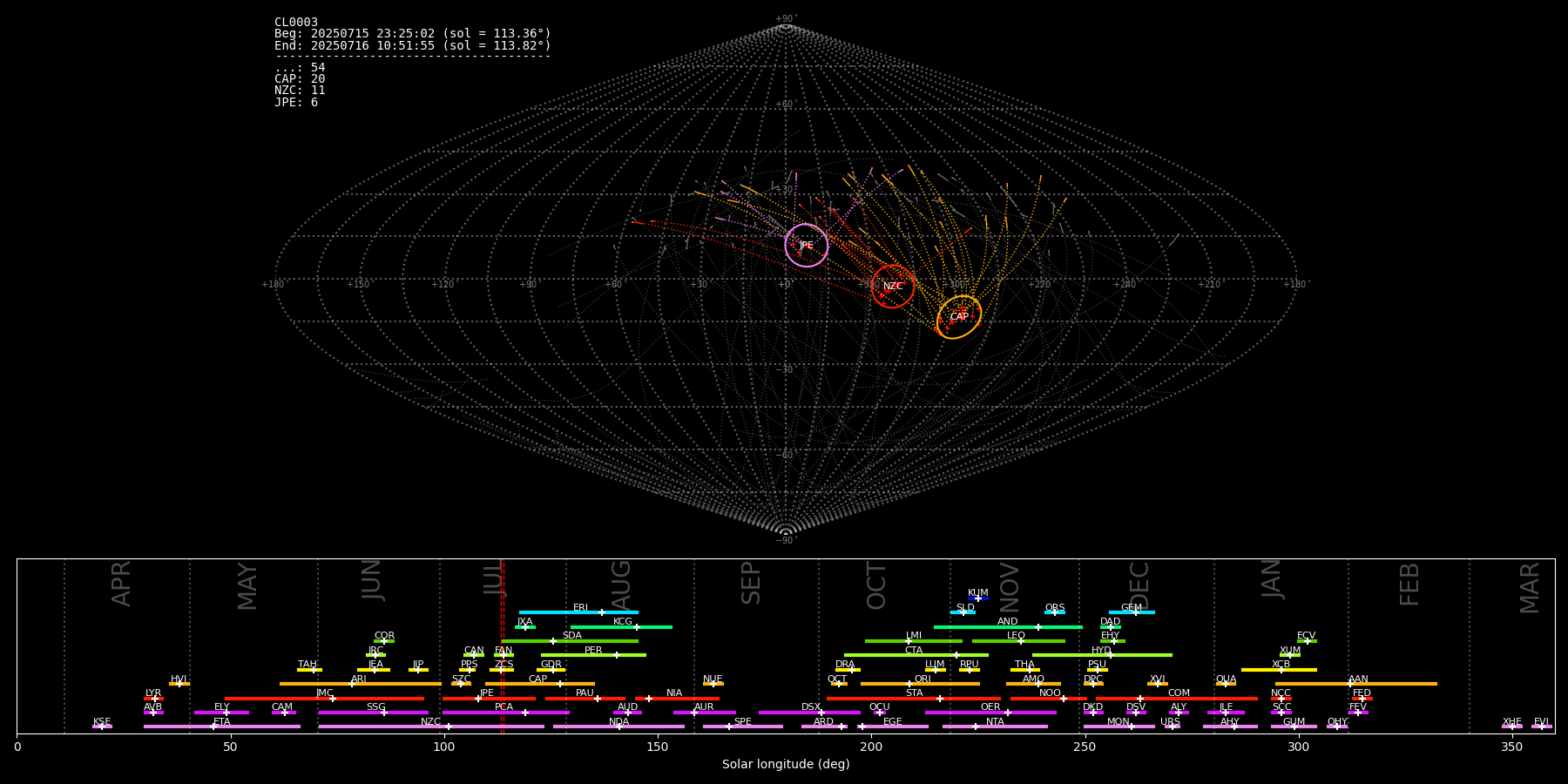
Task: Click the +90 latitude label atop map
Action: [786, 18]
